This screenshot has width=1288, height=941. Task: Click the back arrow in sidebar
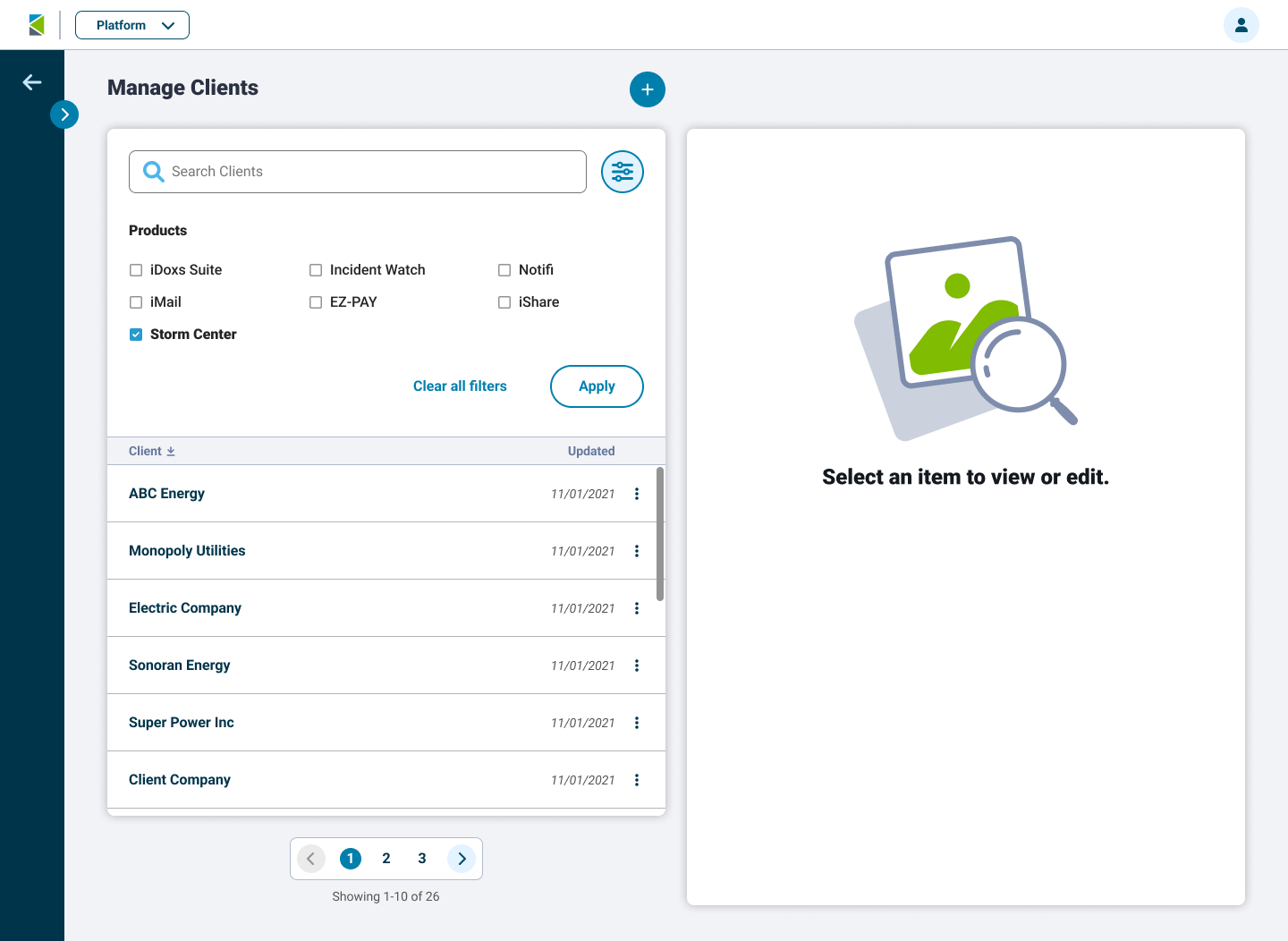[32, 82]
